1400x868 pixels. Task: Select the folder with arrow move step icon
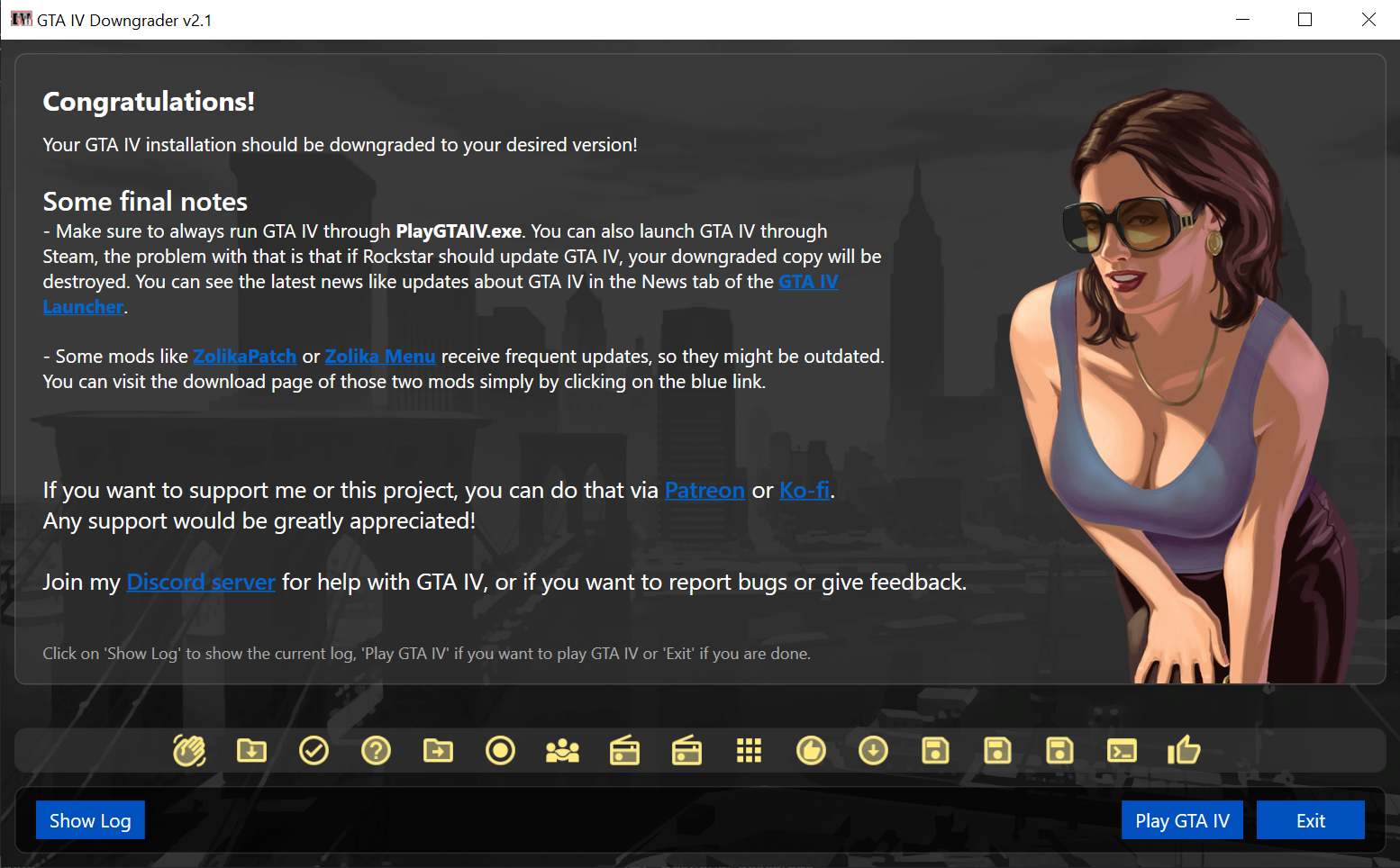pos(438,750)
